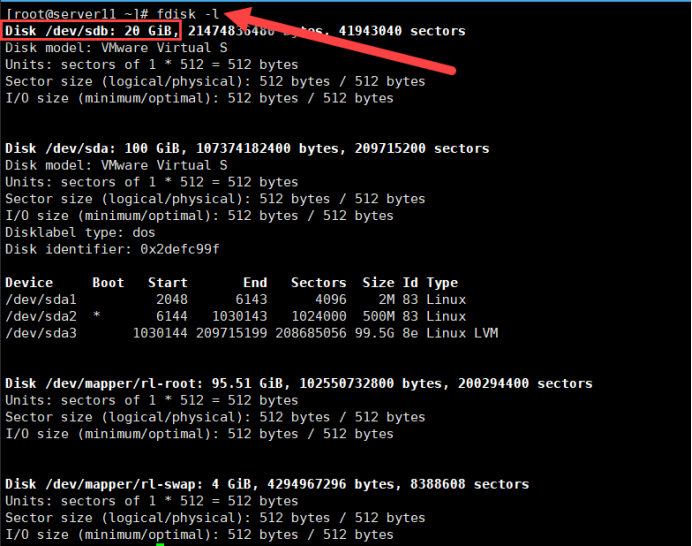Click the Device column header
This screenshot has width=692, height=546.
pyautogui.click(x=29, y=283)
